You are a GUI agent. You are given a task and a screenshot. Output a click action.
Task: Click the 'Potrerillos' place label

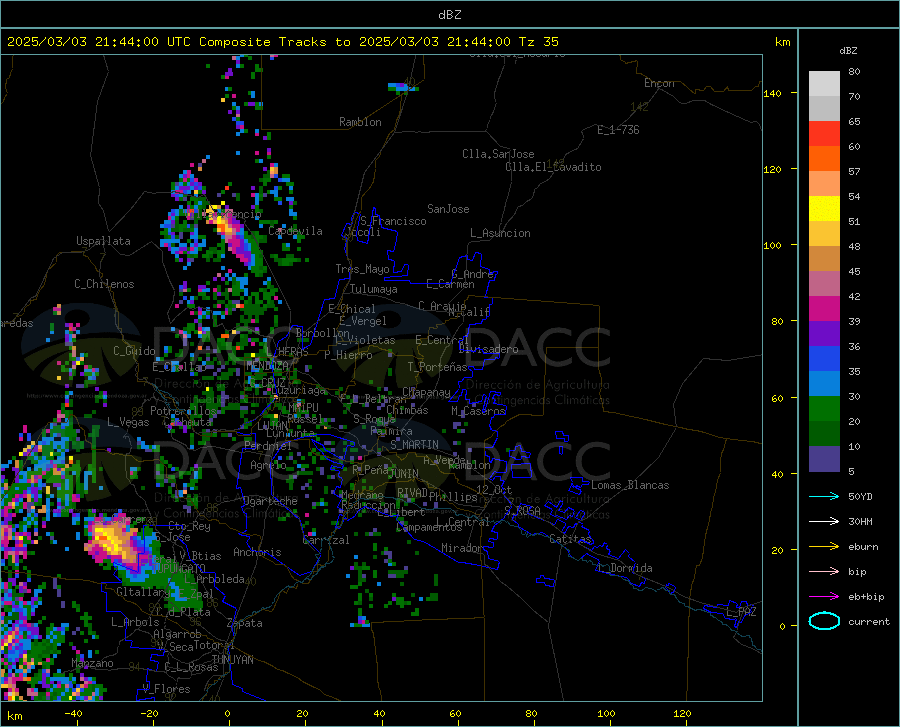183,411
